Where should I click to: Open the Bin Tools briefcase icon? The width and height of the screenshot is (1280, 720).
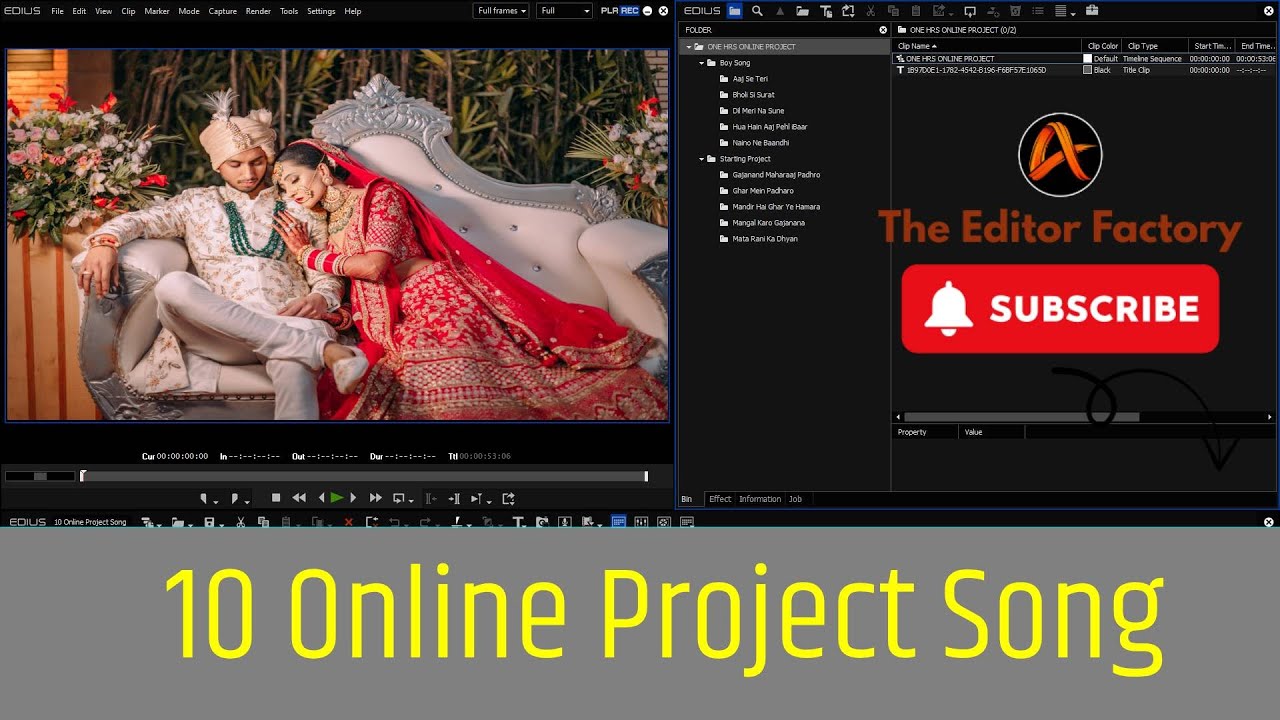[1092, 11]
